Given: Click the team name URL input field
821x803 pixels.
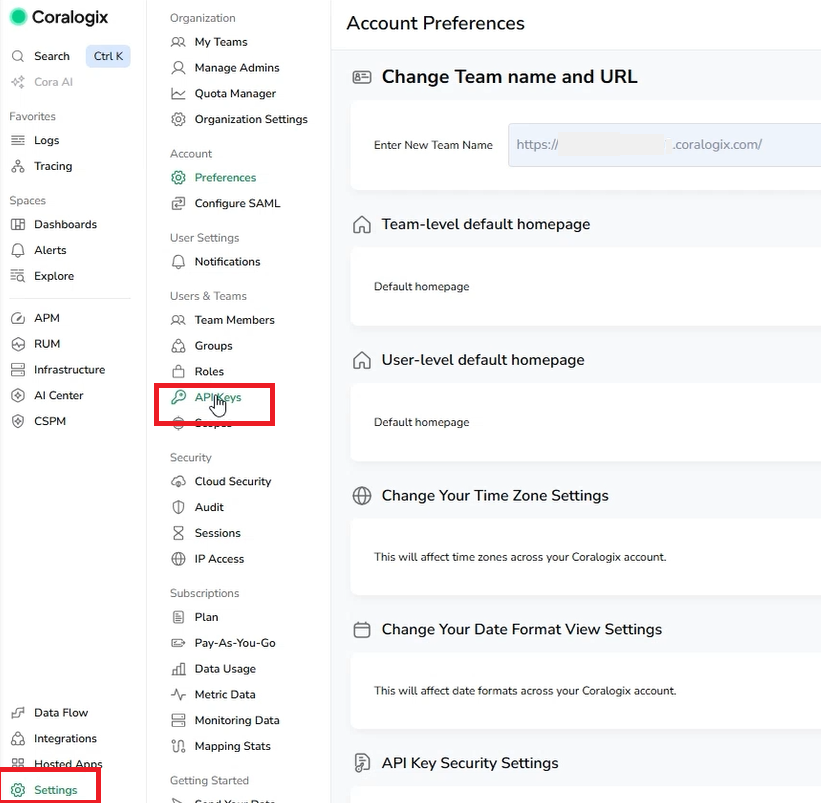Looking at the screenshot, I should tap(664, 145).
